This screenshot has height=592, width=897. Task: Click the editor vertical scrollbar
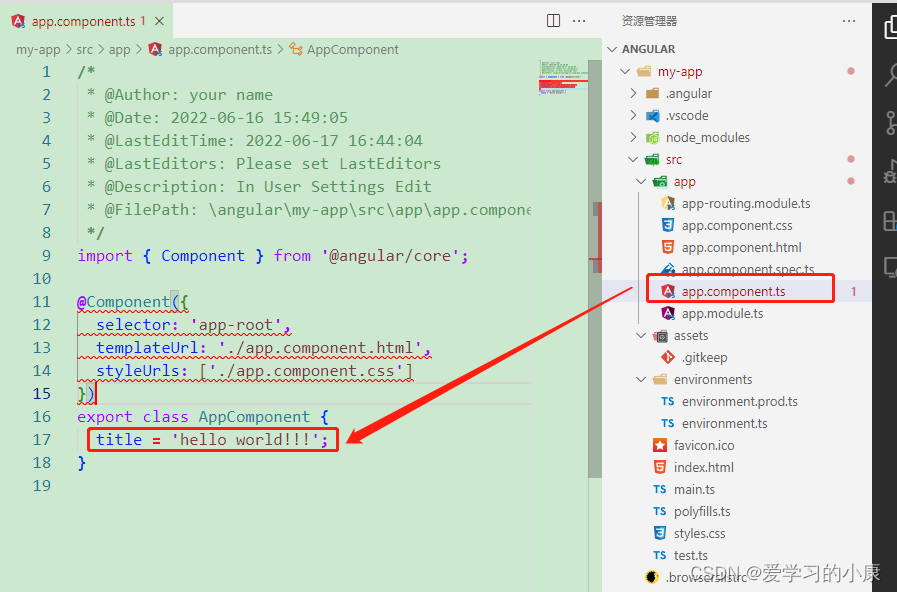[595, 269]
